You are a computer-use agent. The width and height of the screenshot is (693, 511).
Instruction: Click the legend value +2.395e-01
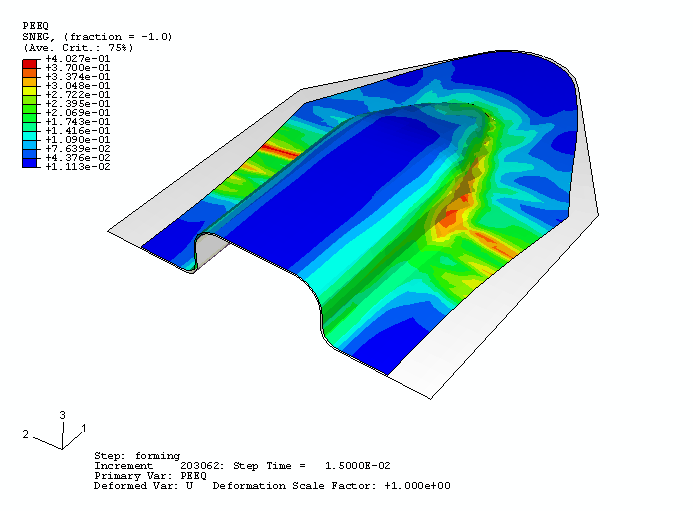tap(78, 104)
